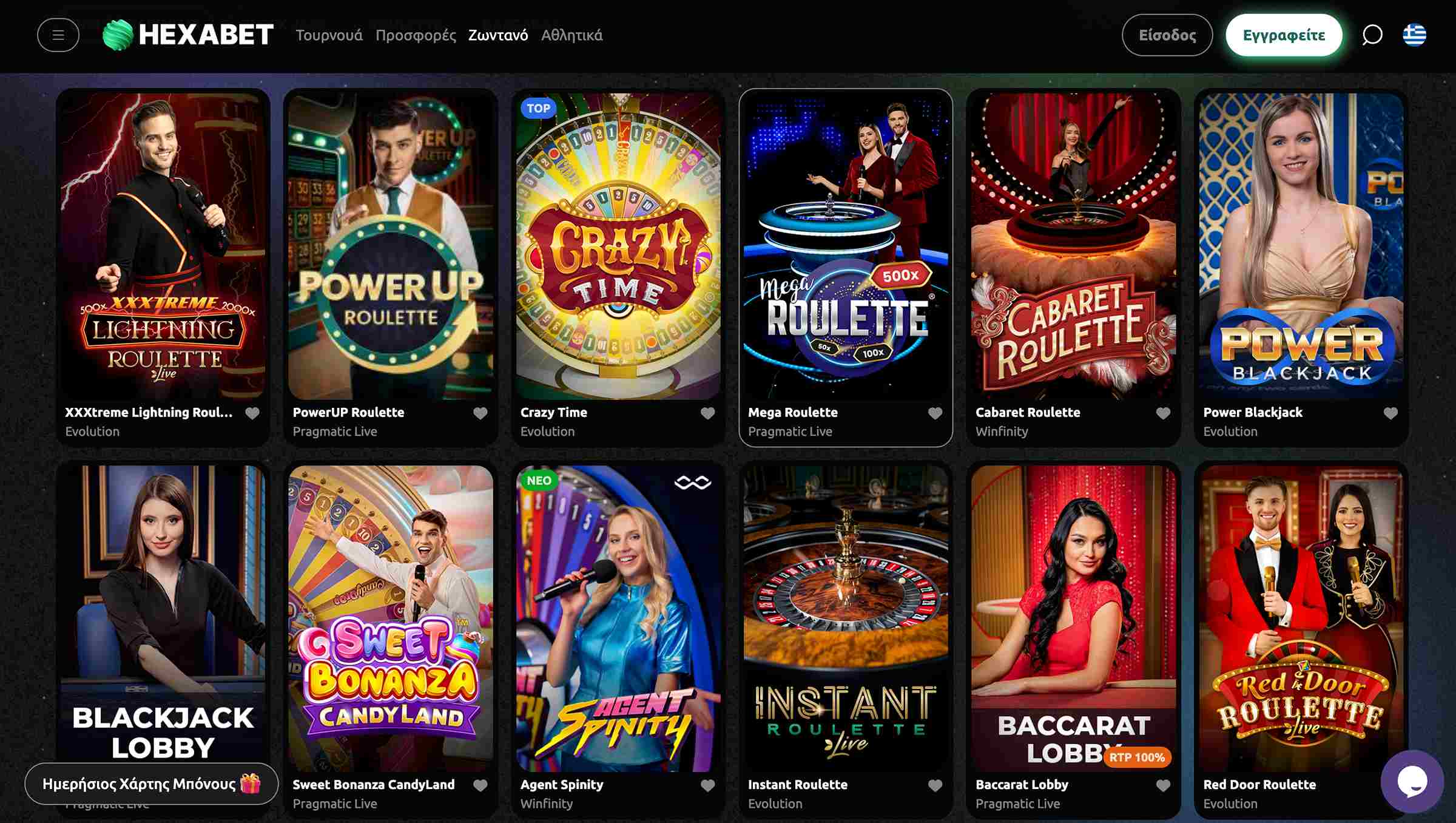Toggle favorite heart on PowerUP Roulette

coord(480,413)
